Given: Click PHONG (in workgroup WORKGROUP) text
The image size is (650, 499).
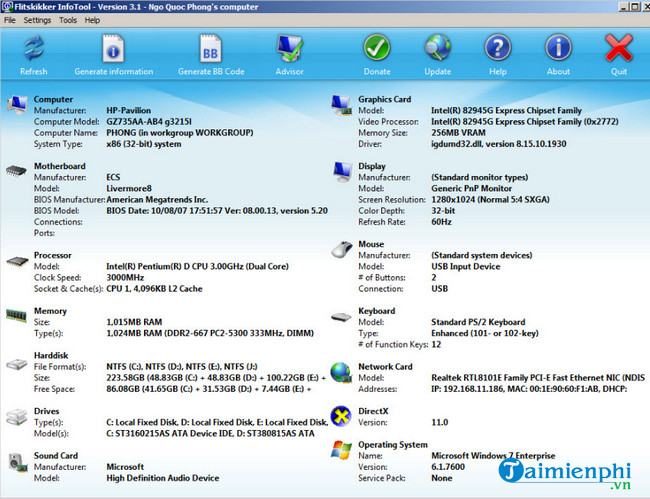Looking at the screenshot, I should [x=179, y=133].
